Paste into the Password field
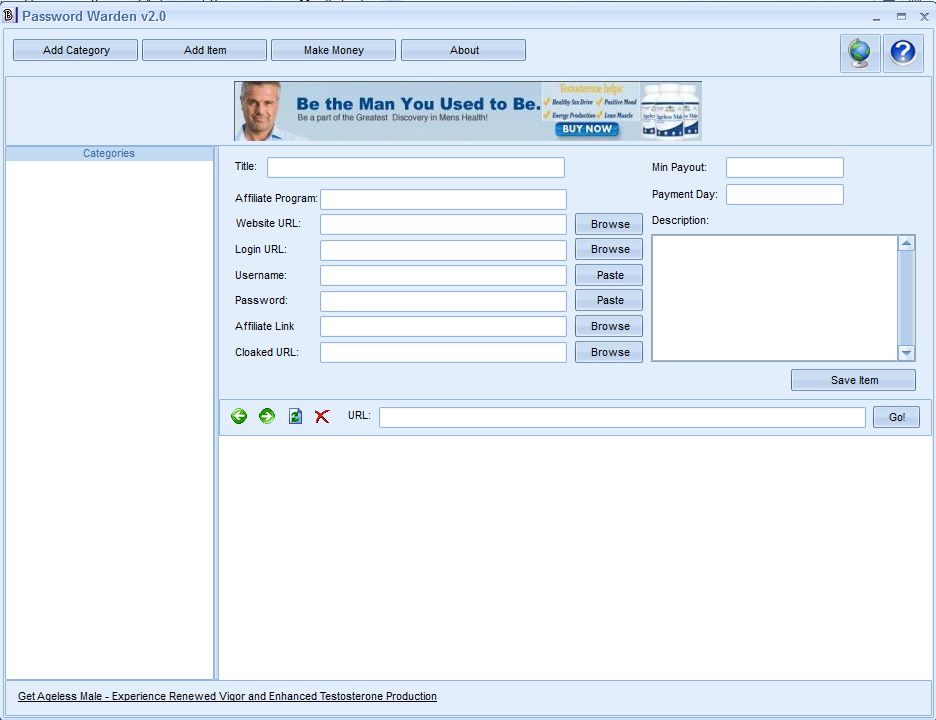 (609, 300)
